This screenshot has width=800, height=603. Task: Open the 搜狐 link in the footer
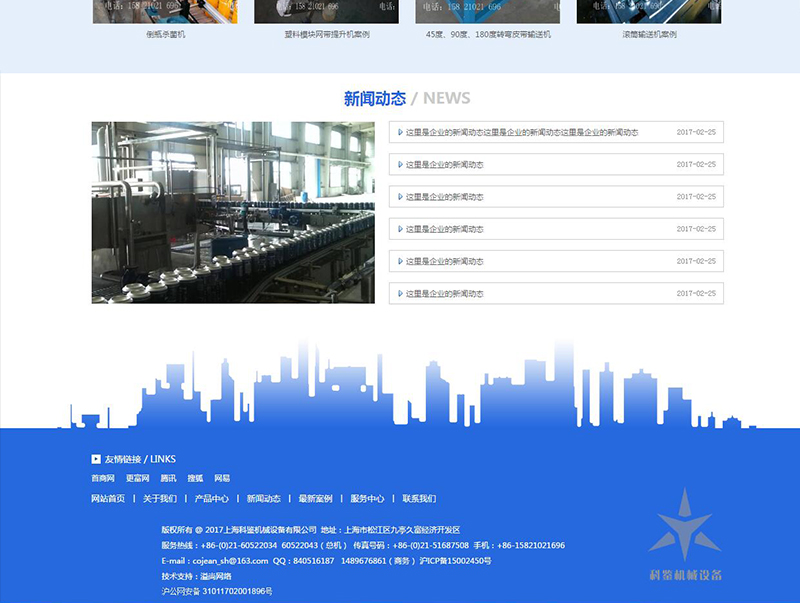point(195,479)
